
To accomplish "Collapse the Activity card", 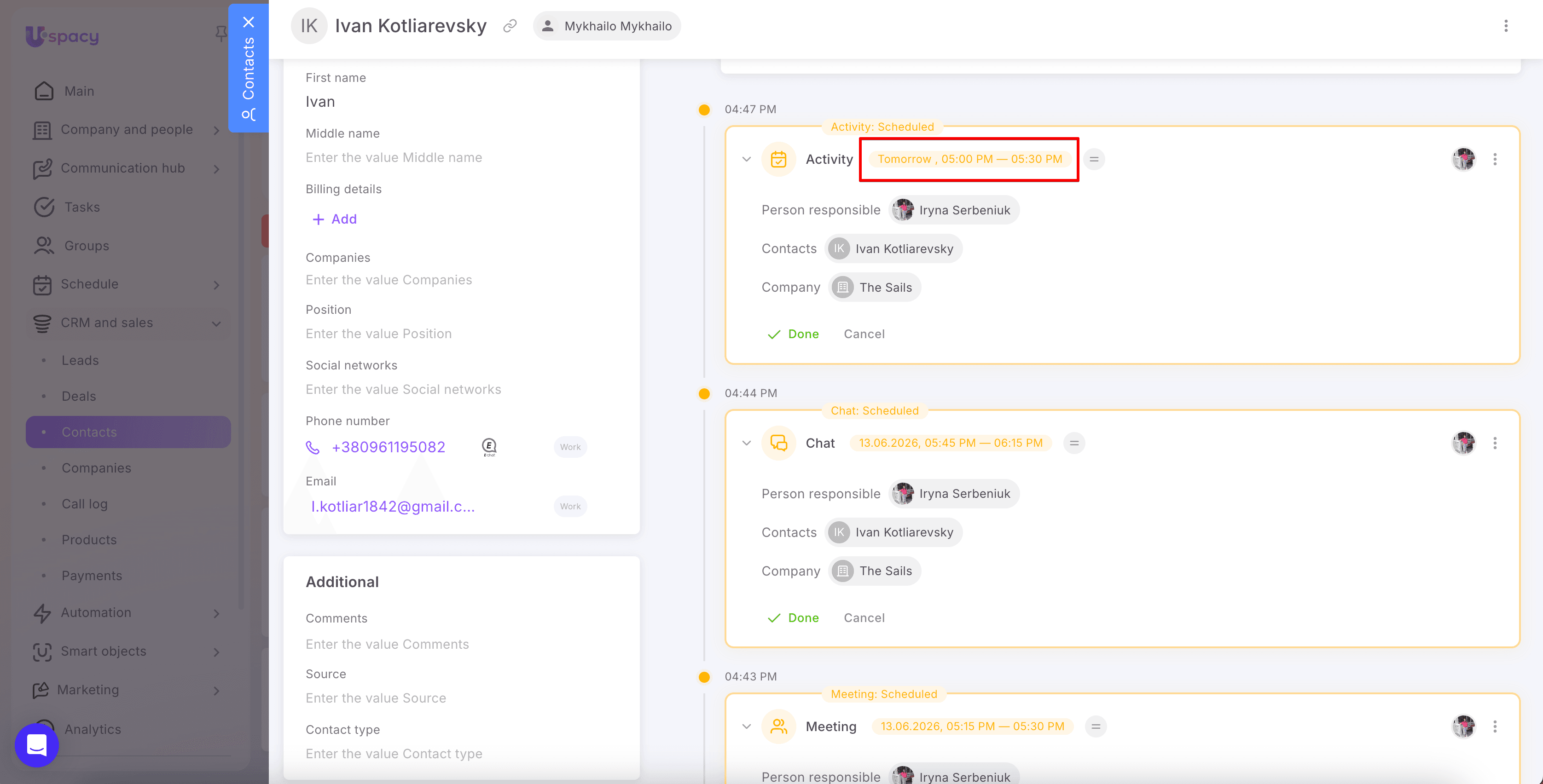I will (746, 159).
